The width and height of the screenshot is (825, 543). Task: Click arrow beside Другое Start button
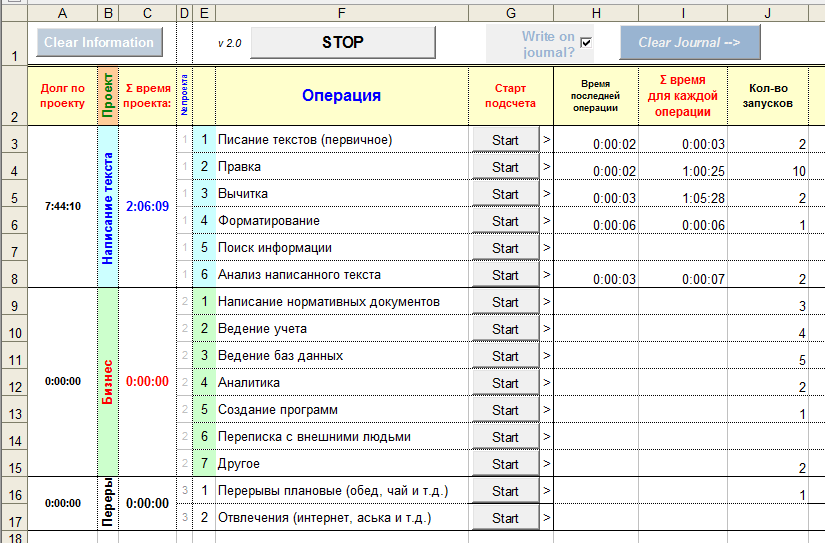(546, 464)
